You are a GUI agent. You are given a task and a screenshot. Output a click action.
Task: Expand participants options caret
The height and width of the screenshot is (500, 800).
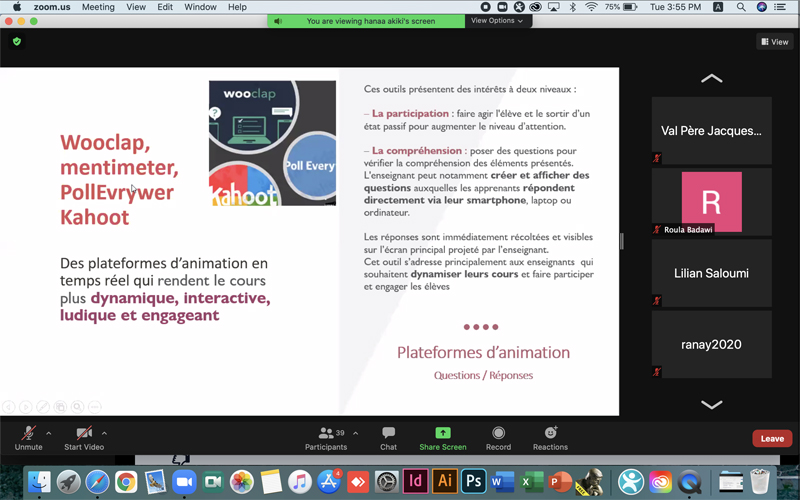[x=356, y=433]
